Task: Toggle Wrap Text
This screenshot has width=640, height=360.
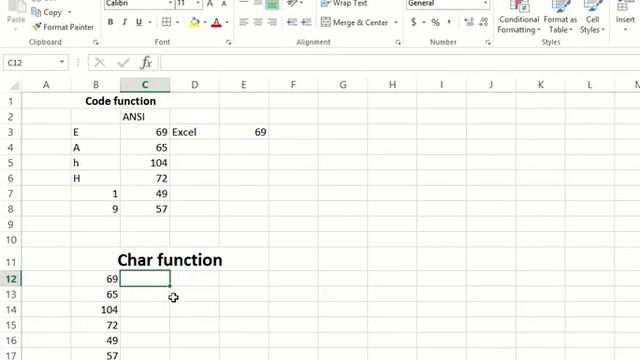Action: [344, 3]
